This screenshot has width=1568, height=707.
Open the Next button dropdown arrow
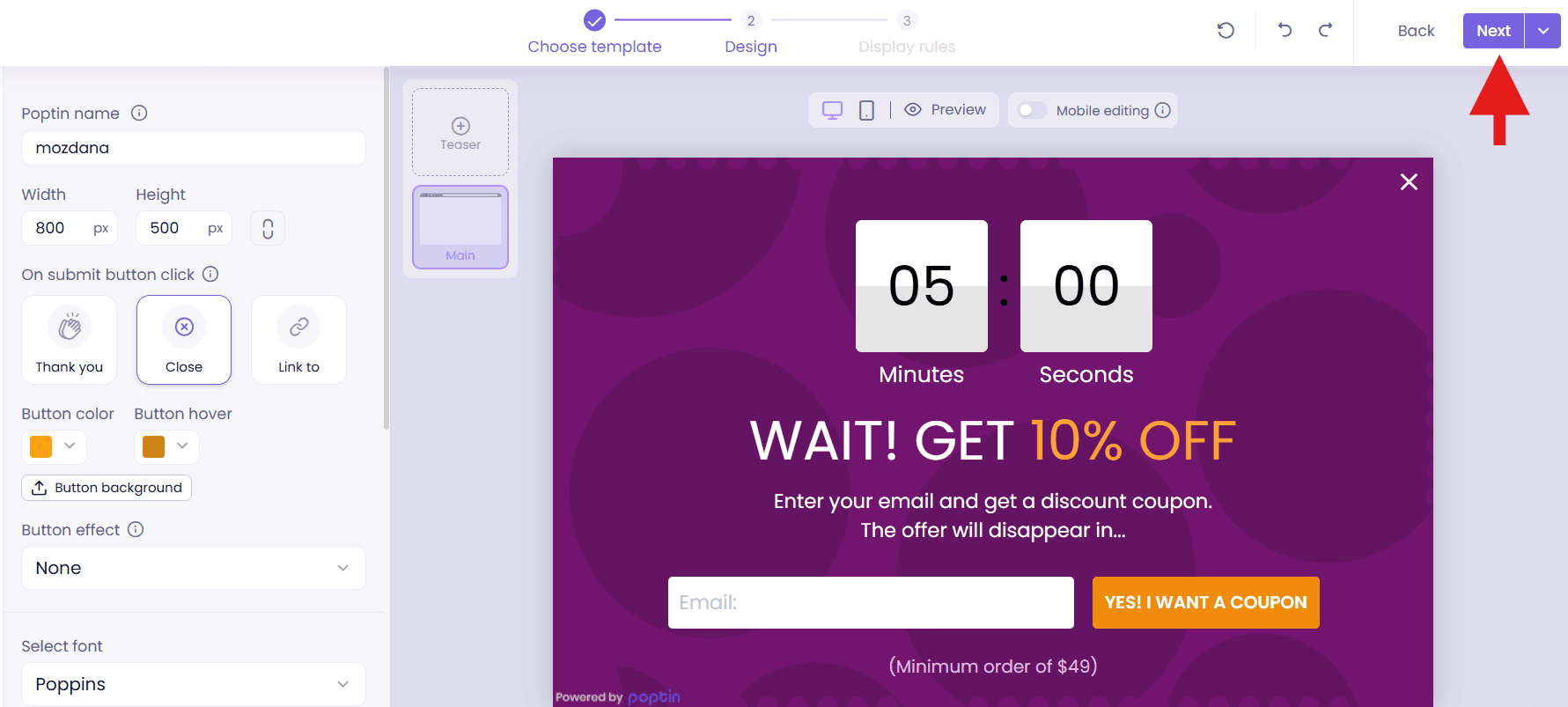pos(1542,31)
